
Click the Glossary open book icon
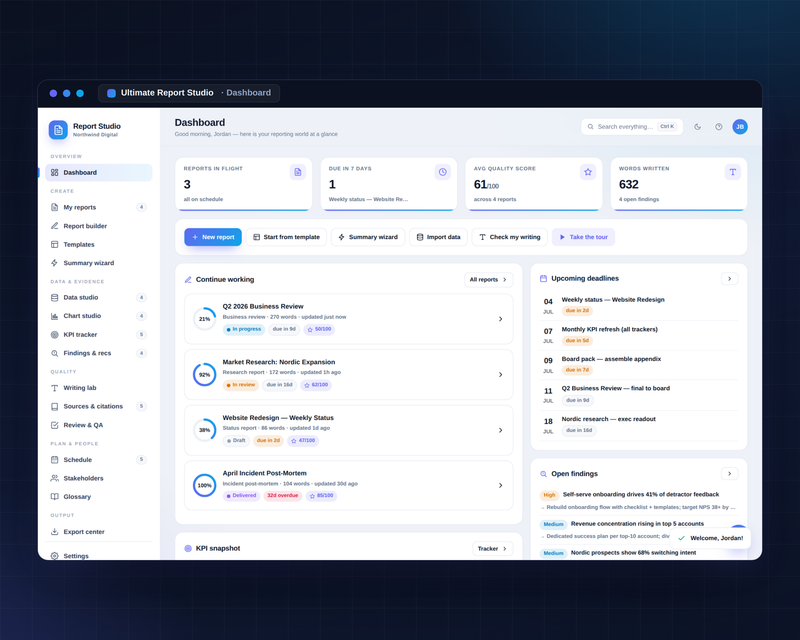click(x=55, y=497)
